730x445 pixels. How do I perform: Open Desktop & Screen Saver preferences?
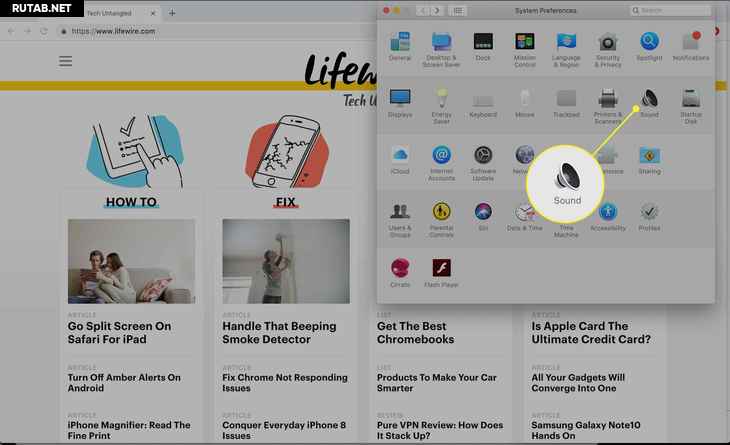click(x=441, y=50)
